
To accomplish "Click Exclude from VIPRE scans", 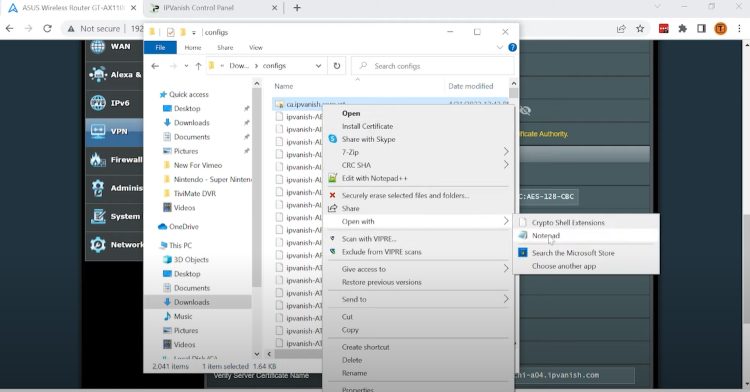I will pyautogui.click(x=382, y=252).
